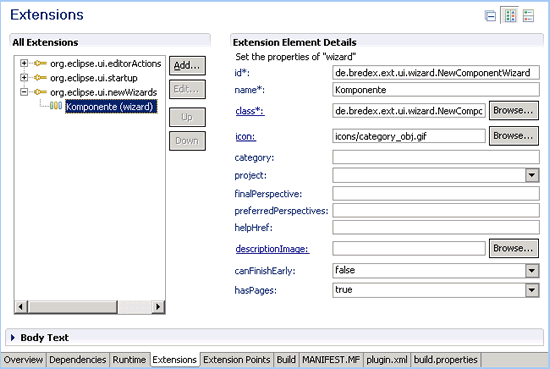This screenshot has height=369, width=550.
Task: Expand the org.eclipse.ui.editorActions tree node
Action: (x=24, y=63)
